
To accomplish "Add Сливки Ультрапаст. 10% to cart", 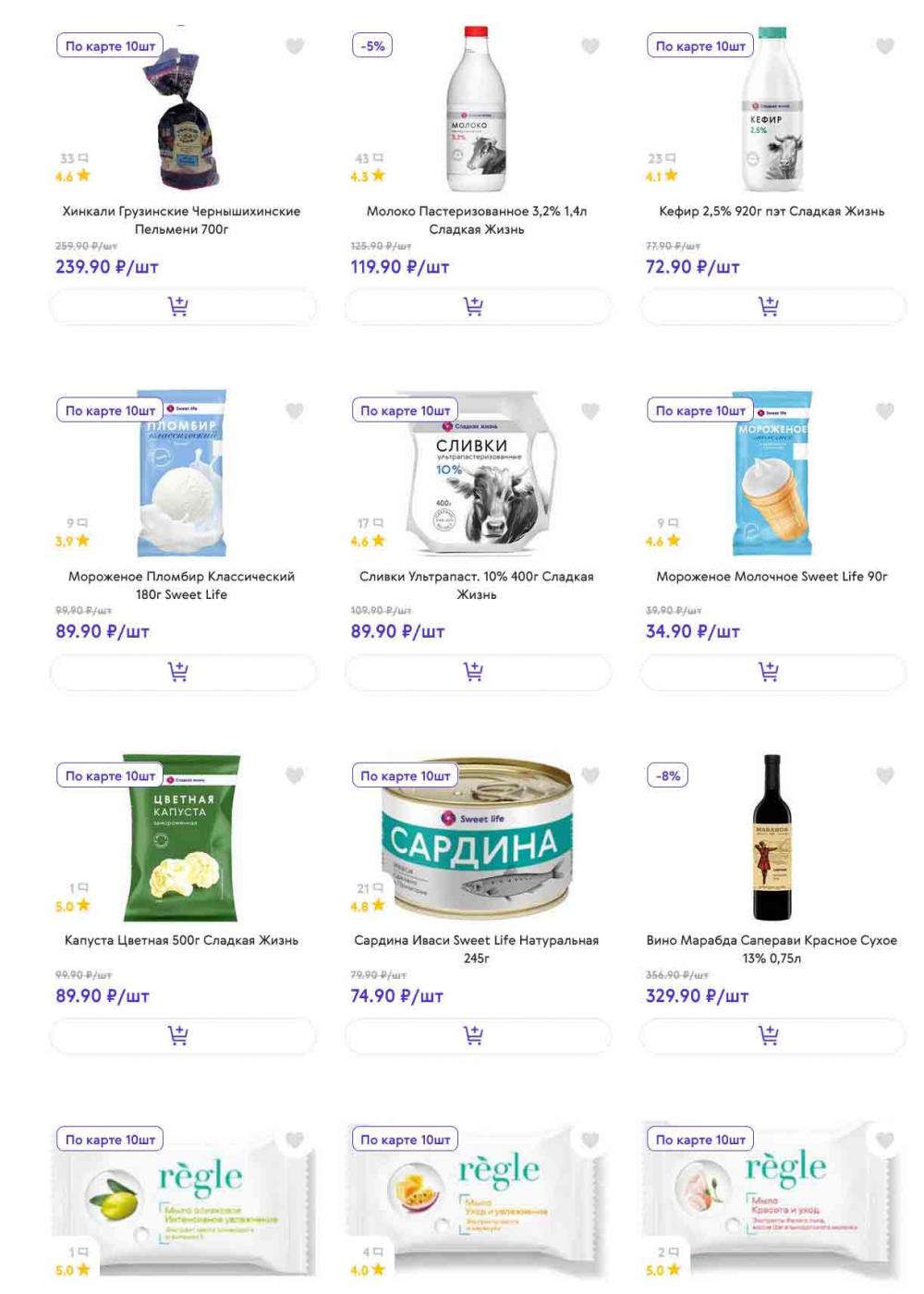I will [x=478, y=671].
